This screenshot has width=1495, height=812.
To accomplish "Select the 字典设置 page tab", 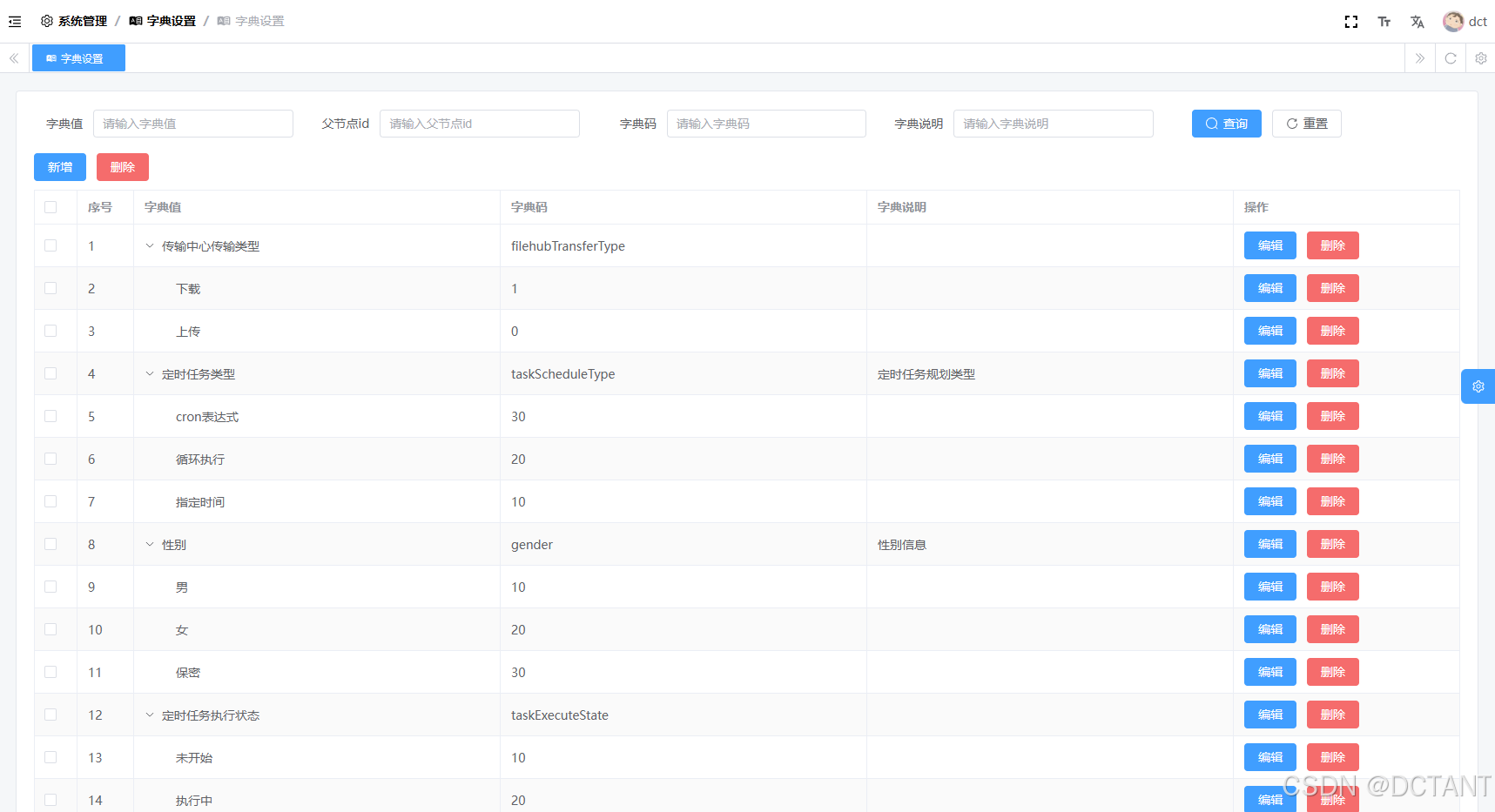I will coord(78,58).
